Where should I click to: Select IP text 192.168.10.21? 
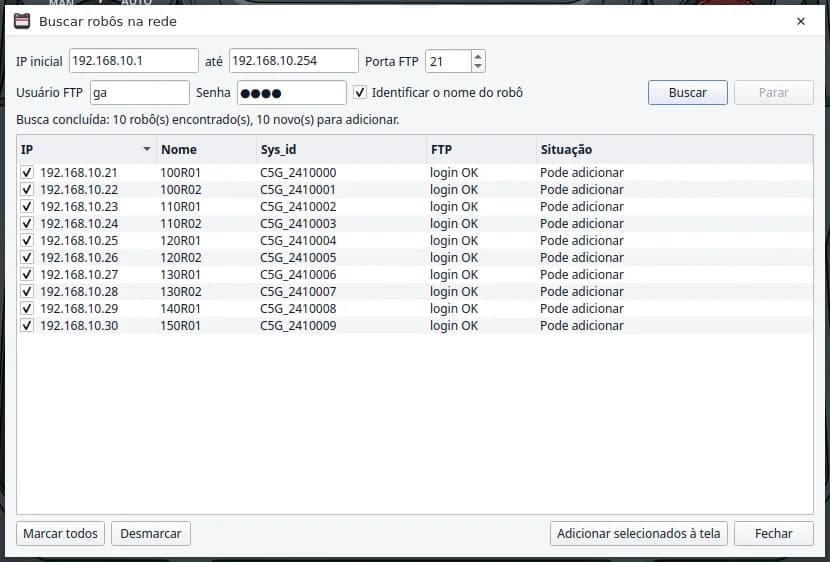pos(79,173)
